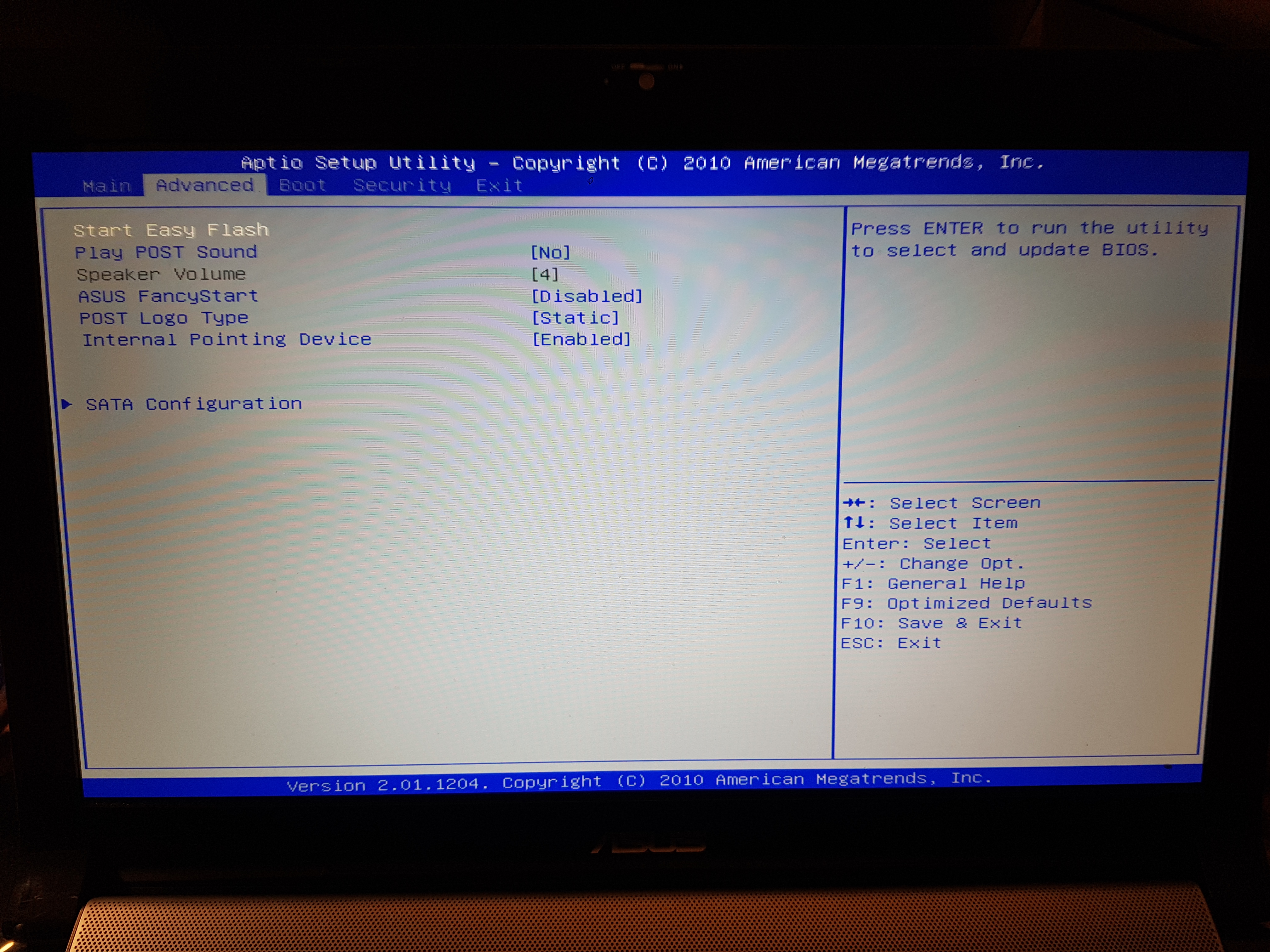Open SATA Configuration submenu
This screenshot has height=952, width=1270.
pos(194,404)
